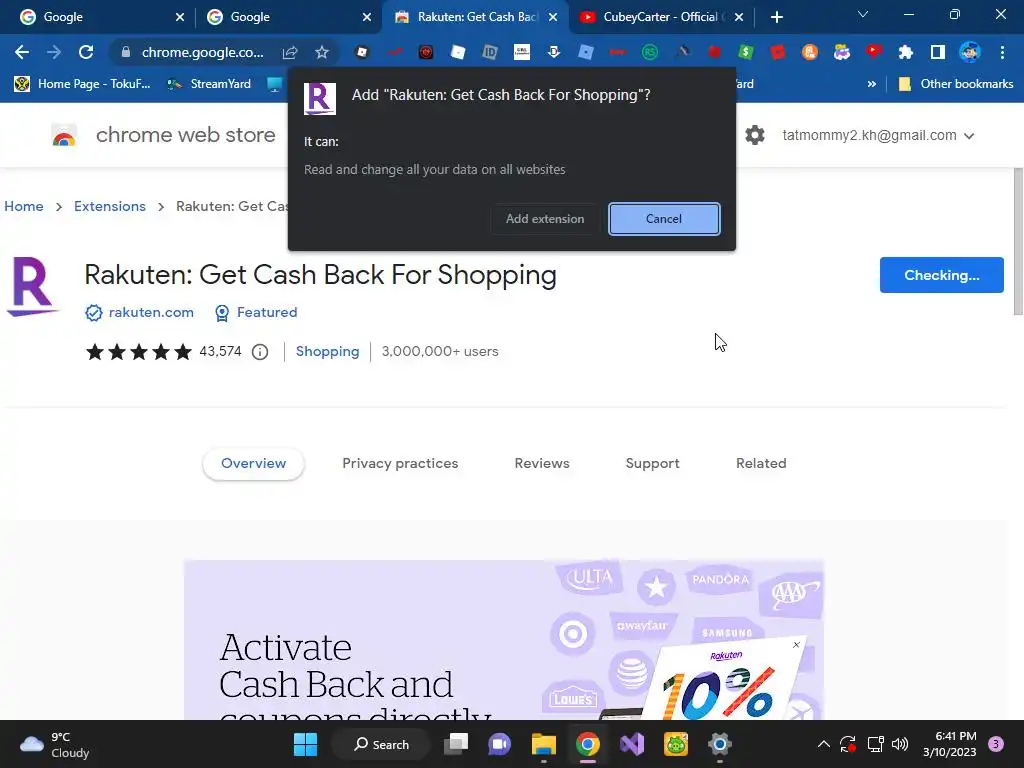Open the orange circle extension icon
The height and width of the screenshot is (768, 1024).
click(x=810, y=52)
